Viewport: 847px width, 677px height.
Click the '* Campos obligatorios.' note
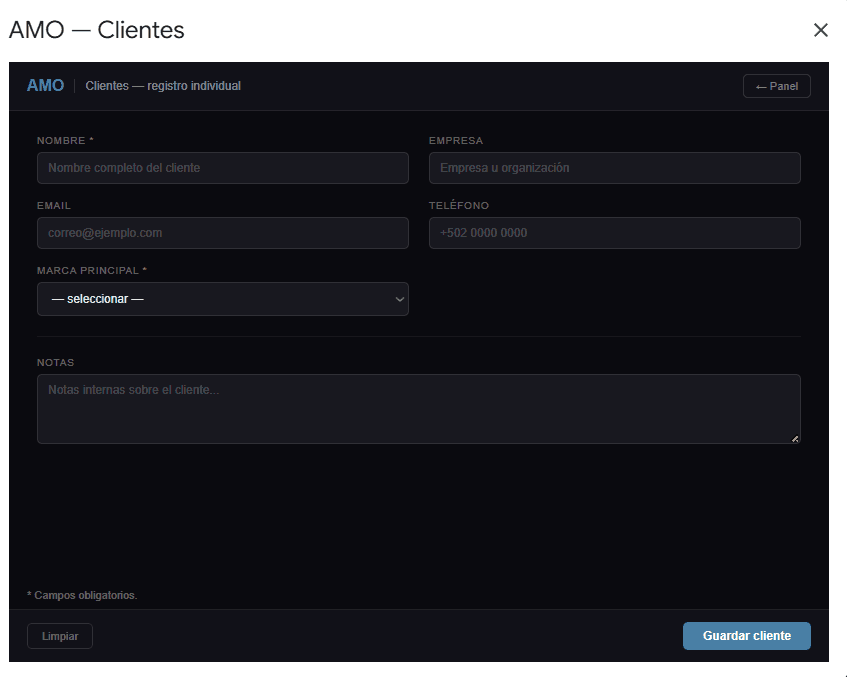point(82,595)
